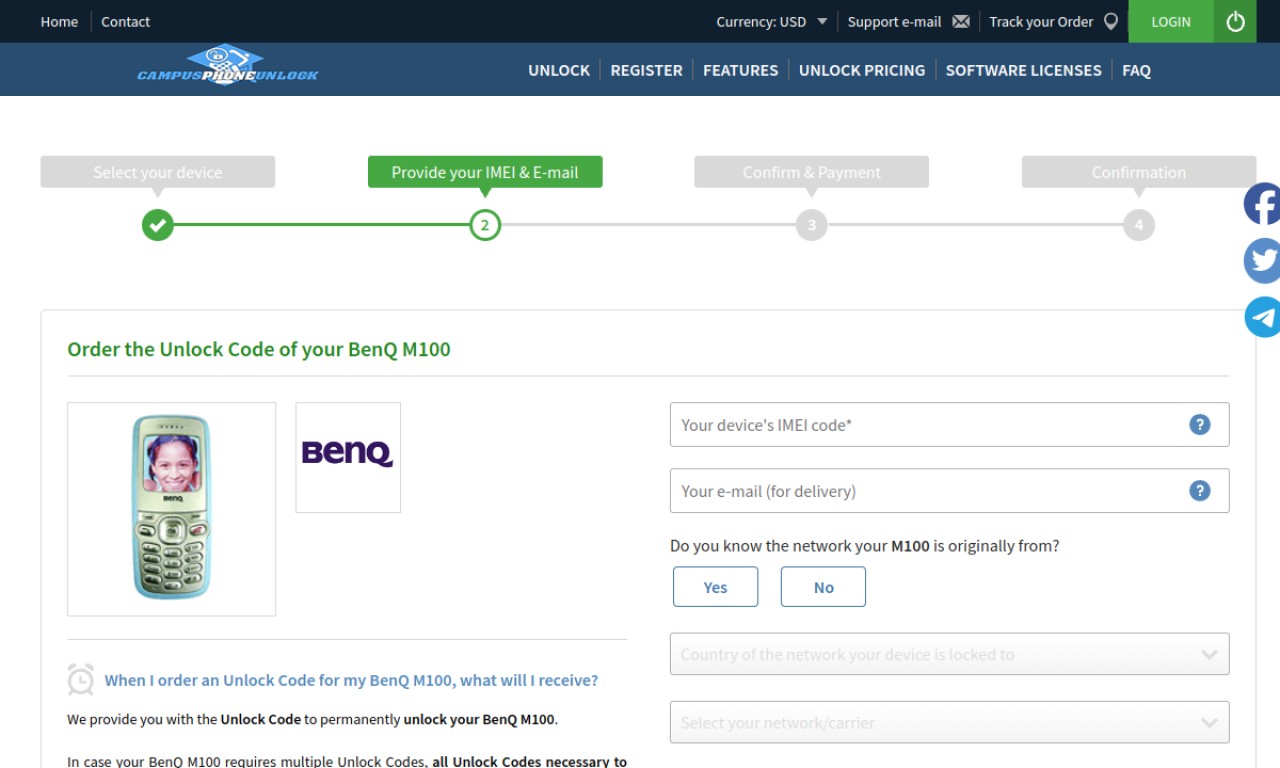Answer No to knowing the network

(x=823, y=587)
